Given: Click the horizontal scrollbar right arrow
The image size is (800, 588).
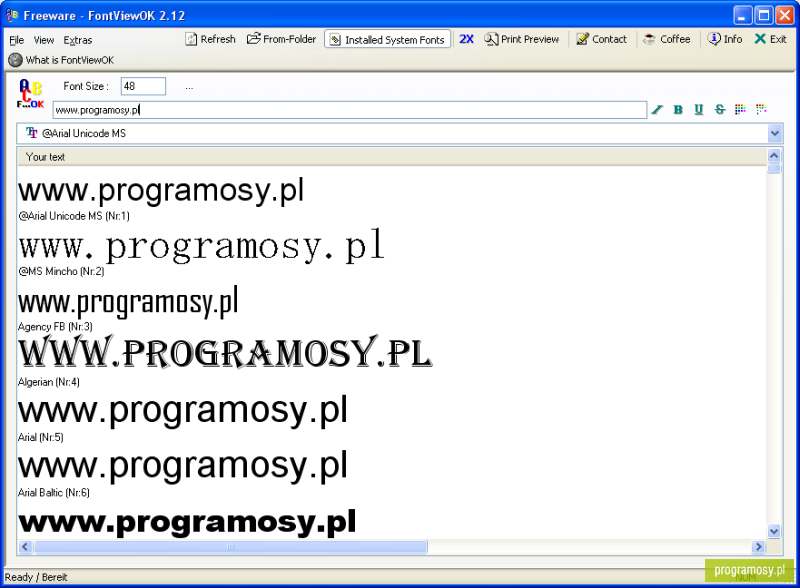Looking at the screenshot, I should point(759,547).
